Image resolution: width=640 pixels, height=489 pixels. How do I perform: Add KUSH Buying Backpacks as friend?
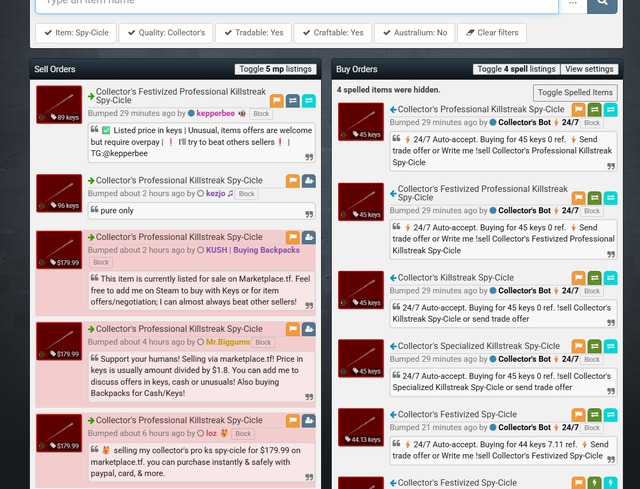coord(309,237)
